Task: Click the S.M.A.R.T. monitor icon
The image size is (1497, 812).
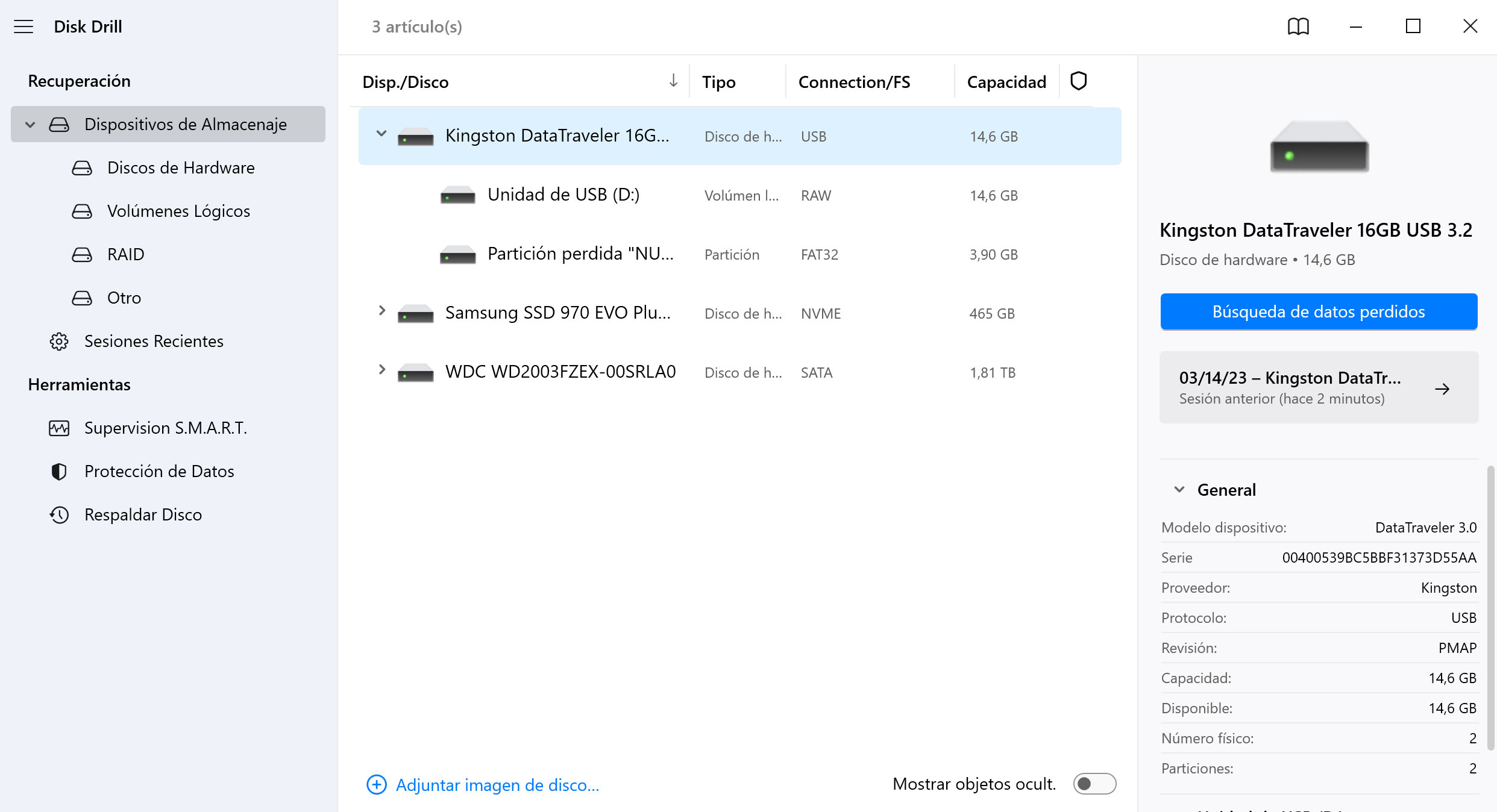Action: pyautogui.click(x=59, y=428)
